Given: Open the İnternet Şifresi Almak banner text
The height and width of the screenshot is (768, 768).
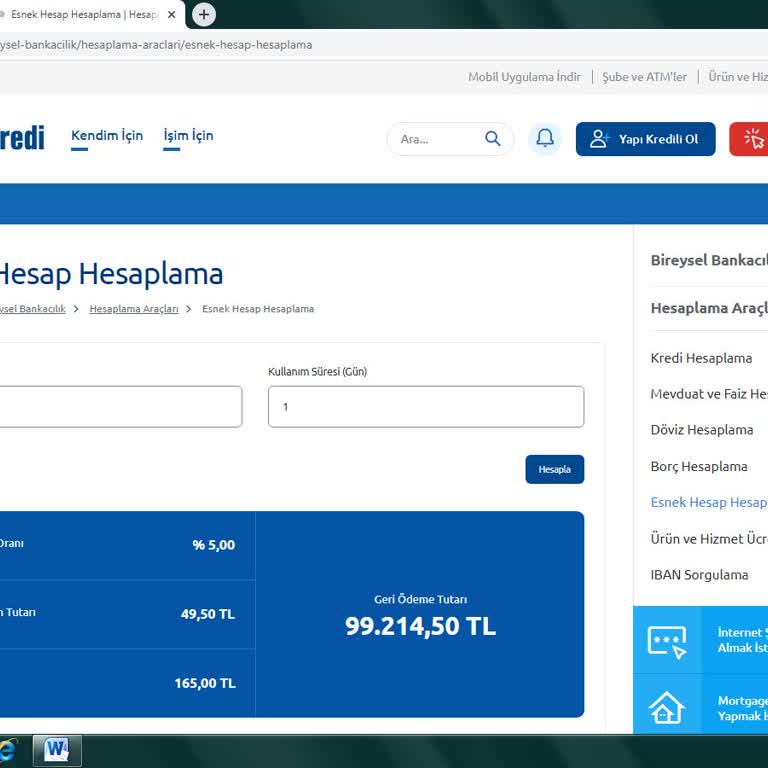Looking at the screenshot, I should pos(743,640).
